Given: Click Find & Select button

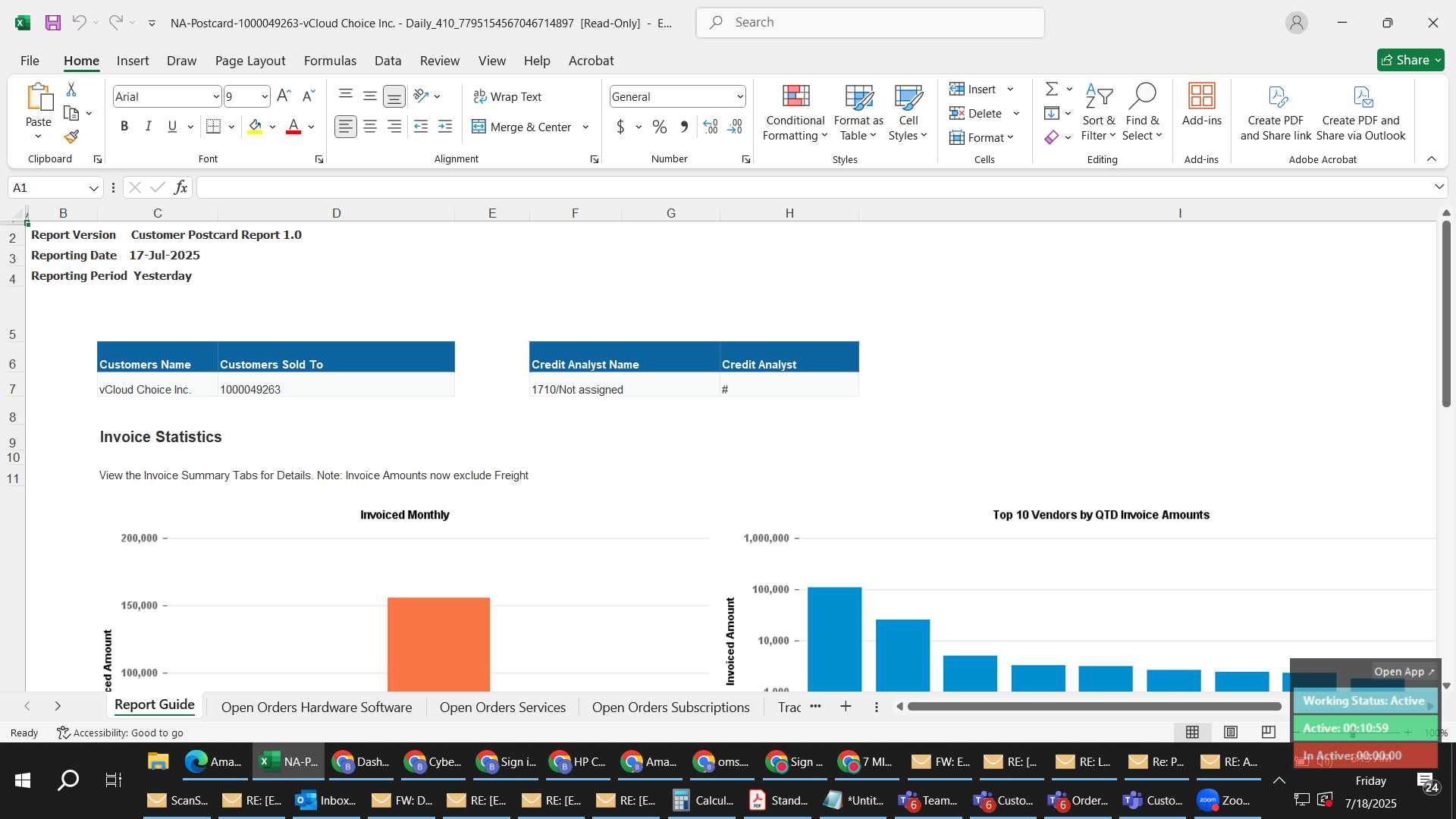Looking at the screenshot, I should click(x=1142, y=112).
